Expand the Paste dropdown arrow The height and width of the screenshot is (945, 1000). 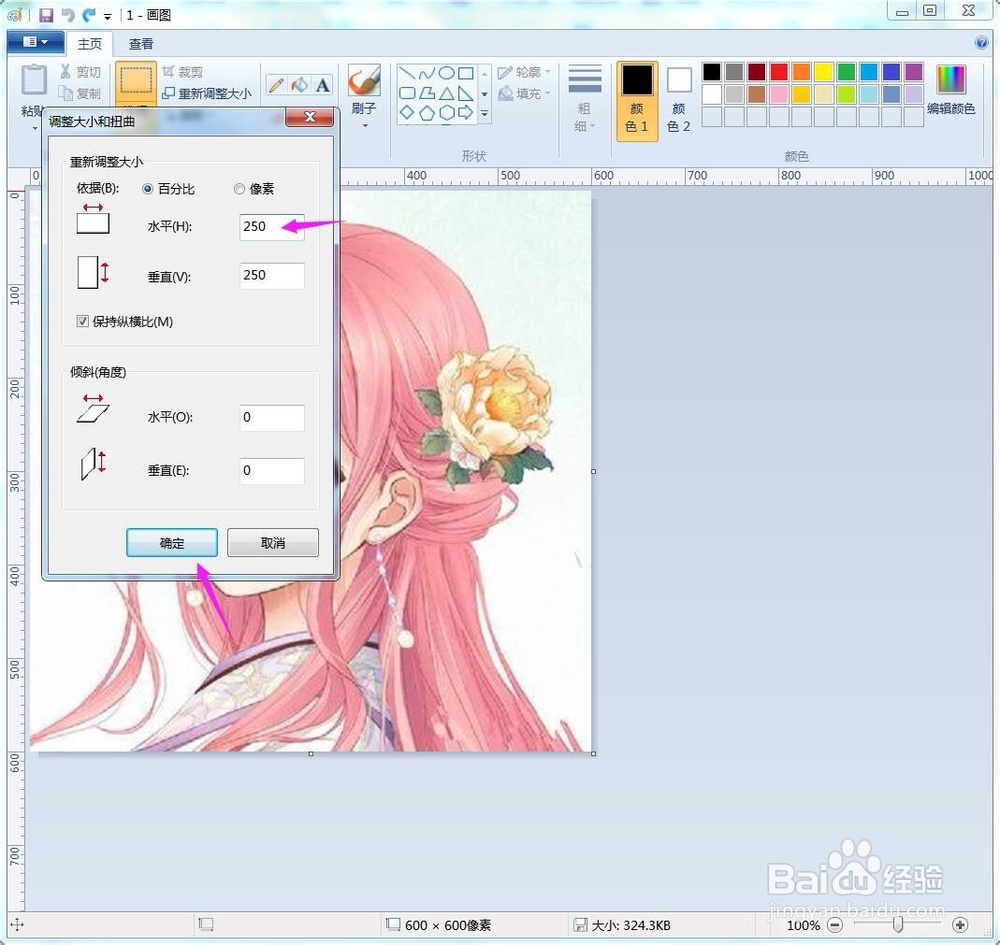point(34,128)
